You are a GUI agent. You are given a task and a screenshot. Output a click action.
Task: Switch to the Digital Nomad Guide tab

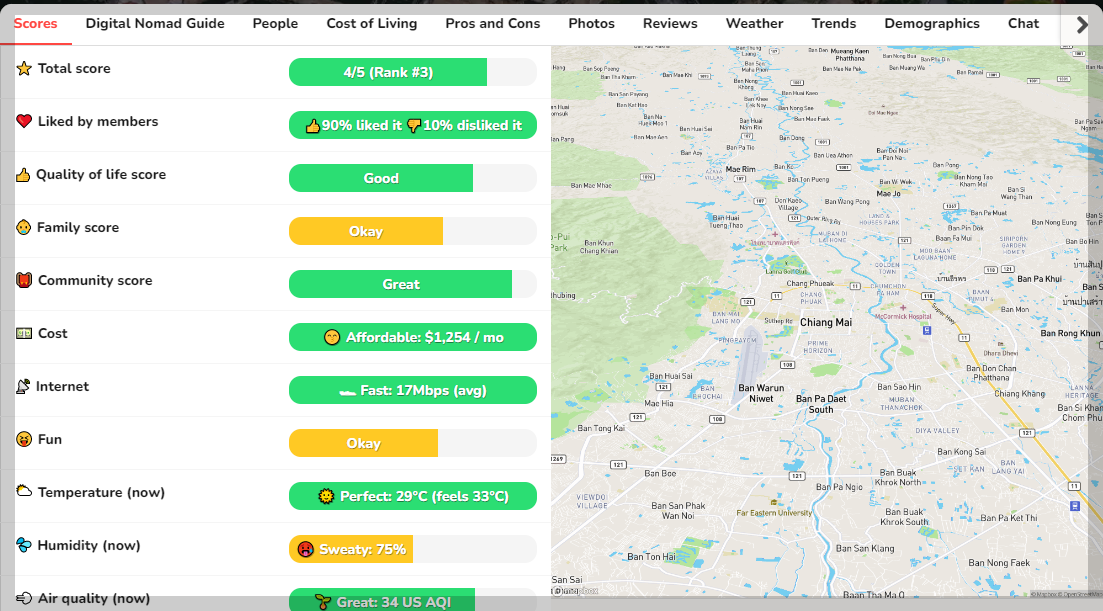[x=155, y=23]
